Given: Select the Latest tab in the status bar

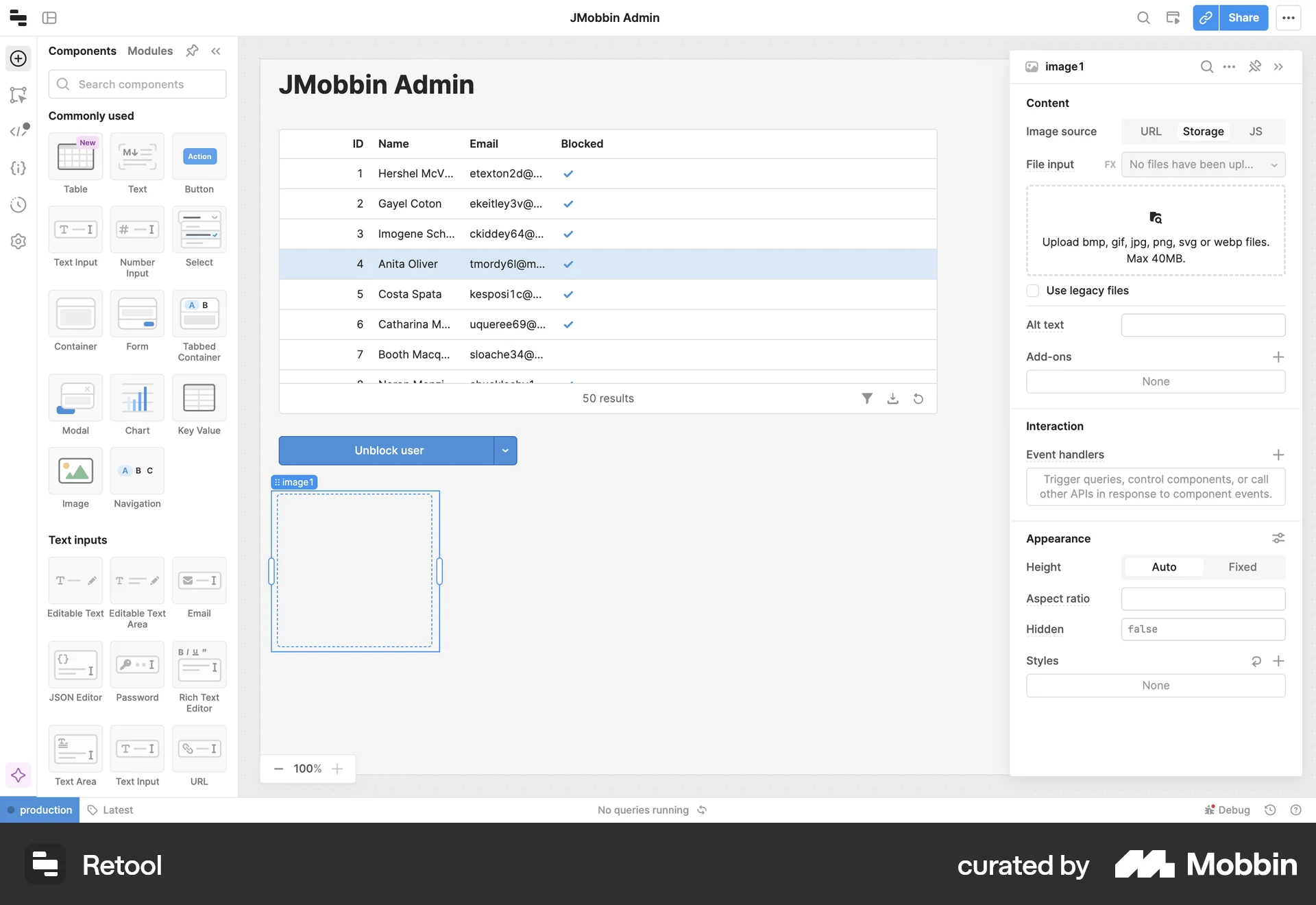Looking at the screenshot, I should click(117, 810).
